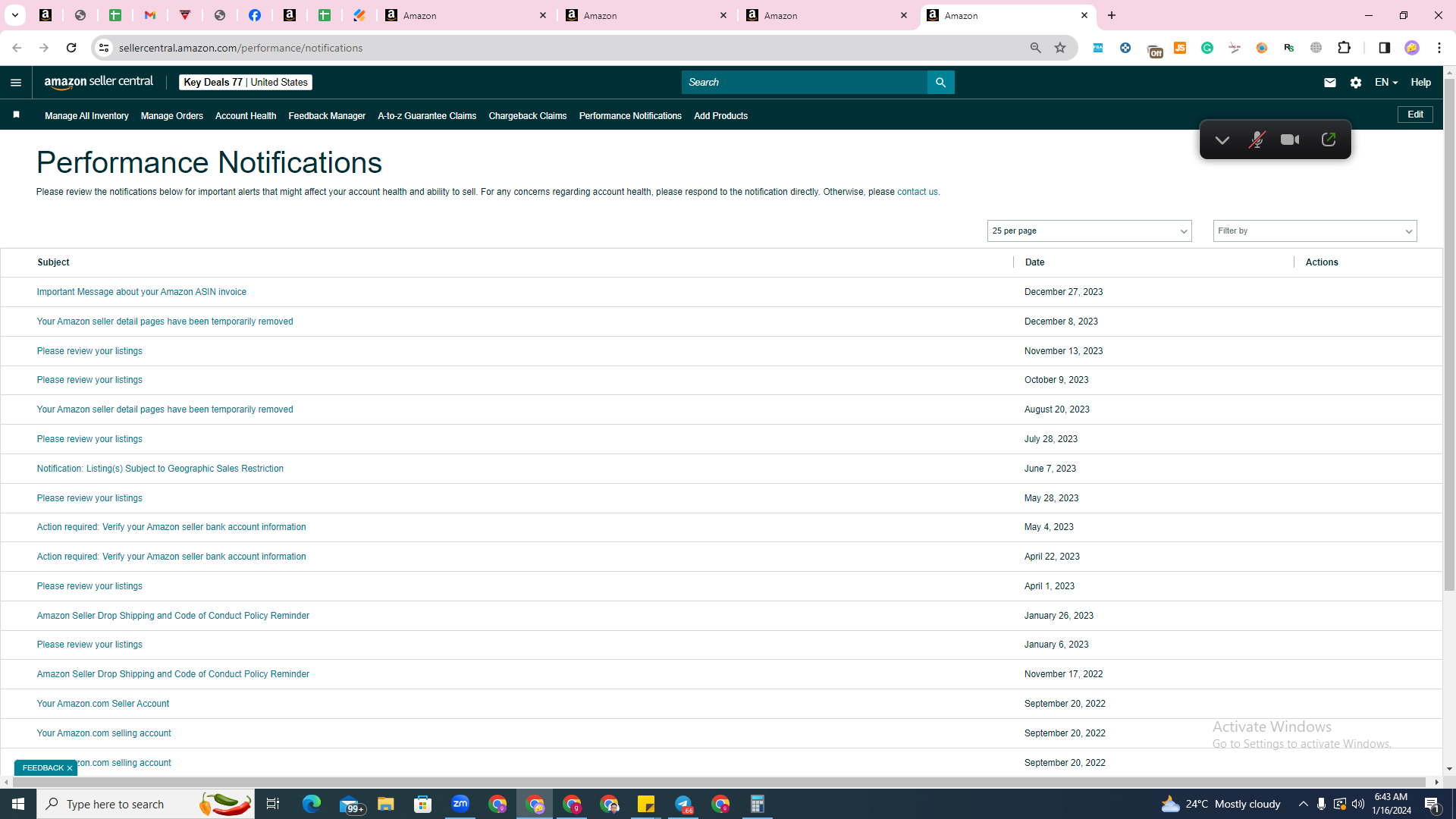Click the Help link in the header

(x=1420, y=83)
